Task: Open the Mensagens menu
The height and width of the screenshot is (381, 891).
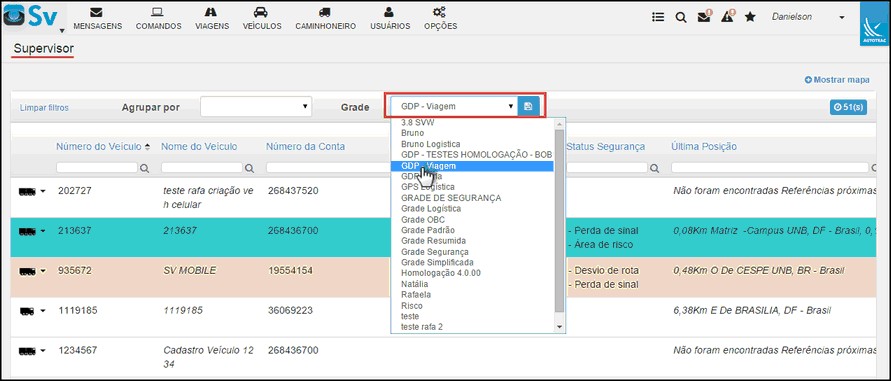Action: point(97,19)
